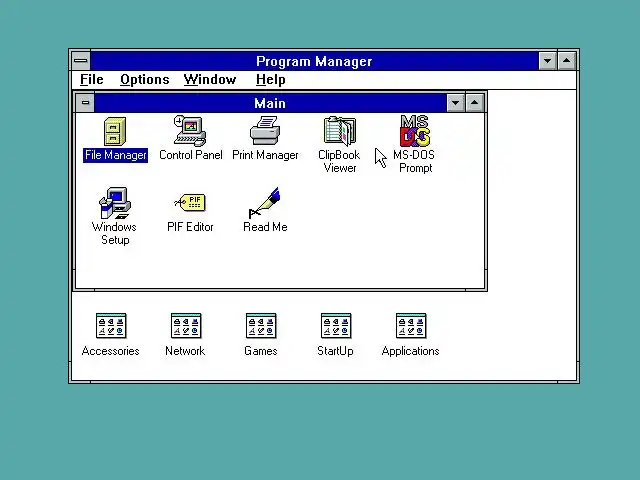Click the Program Manager title bar
This screenshot has height=480, width=640.
(314, 61)
